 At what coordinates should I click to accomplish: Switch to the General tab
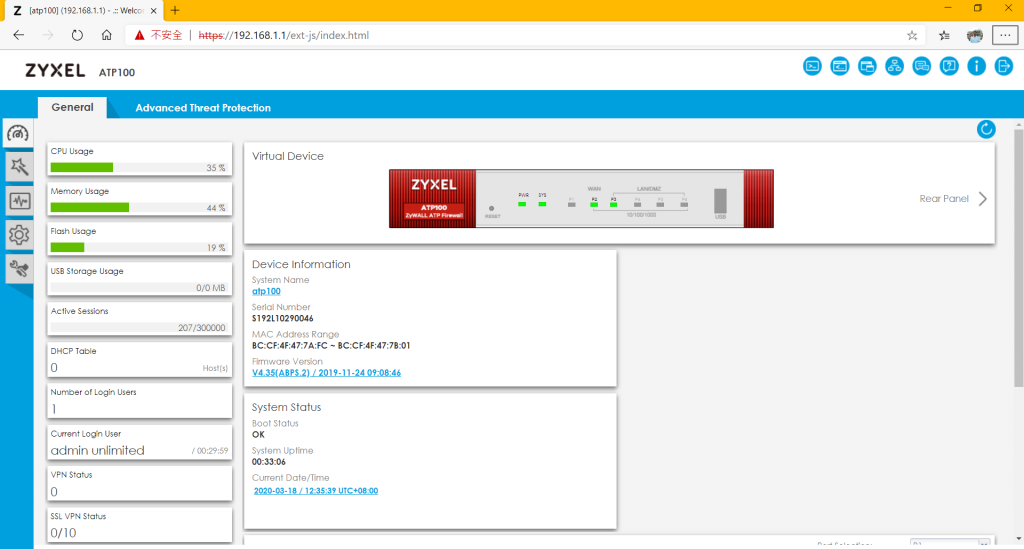(x=72, y=107)
